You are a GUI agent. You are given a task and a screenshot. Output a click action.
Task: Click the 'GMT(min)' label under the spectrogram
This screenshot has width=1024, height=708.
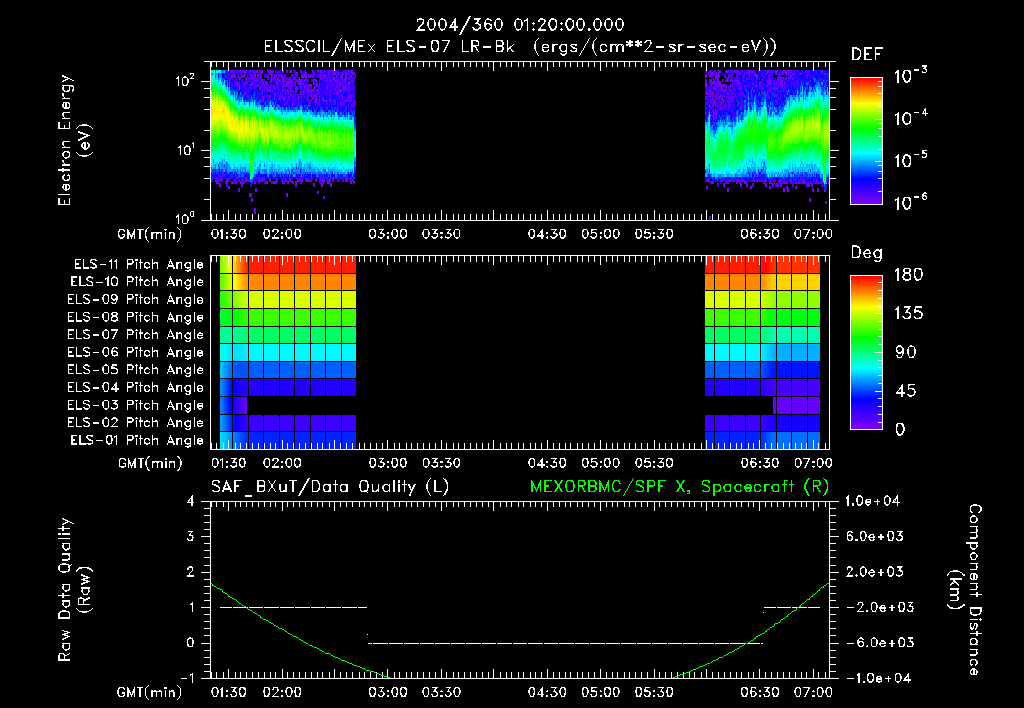click(150, 234)
